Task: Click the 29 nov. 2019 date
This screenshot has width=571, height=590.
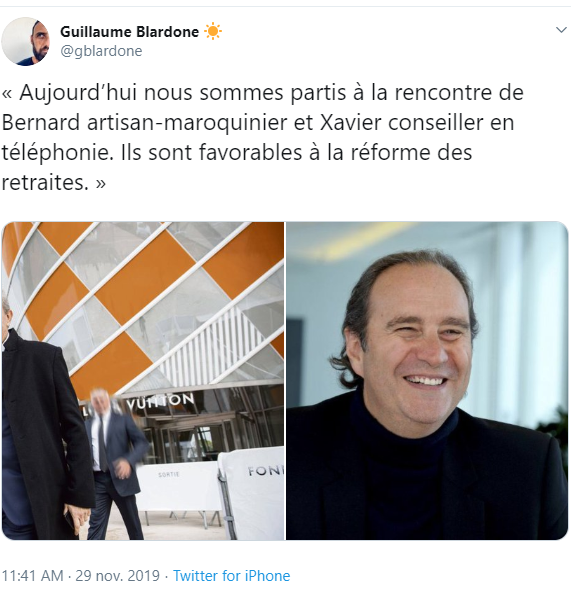Action: pyautogui.click(x=118, y=576)
